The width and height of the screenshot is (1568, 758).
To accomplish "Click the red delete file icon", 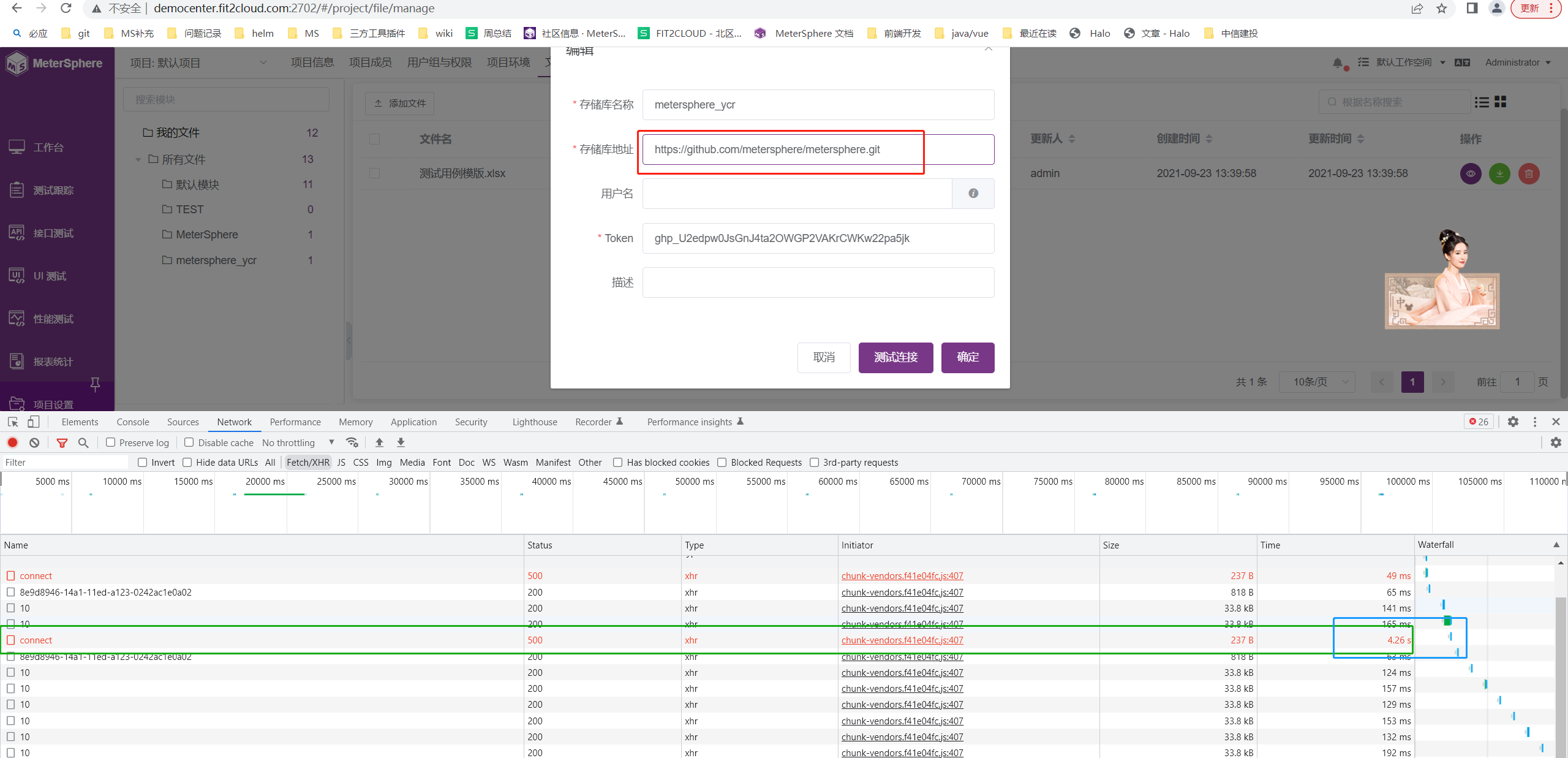I will (x=1529, y=173).
